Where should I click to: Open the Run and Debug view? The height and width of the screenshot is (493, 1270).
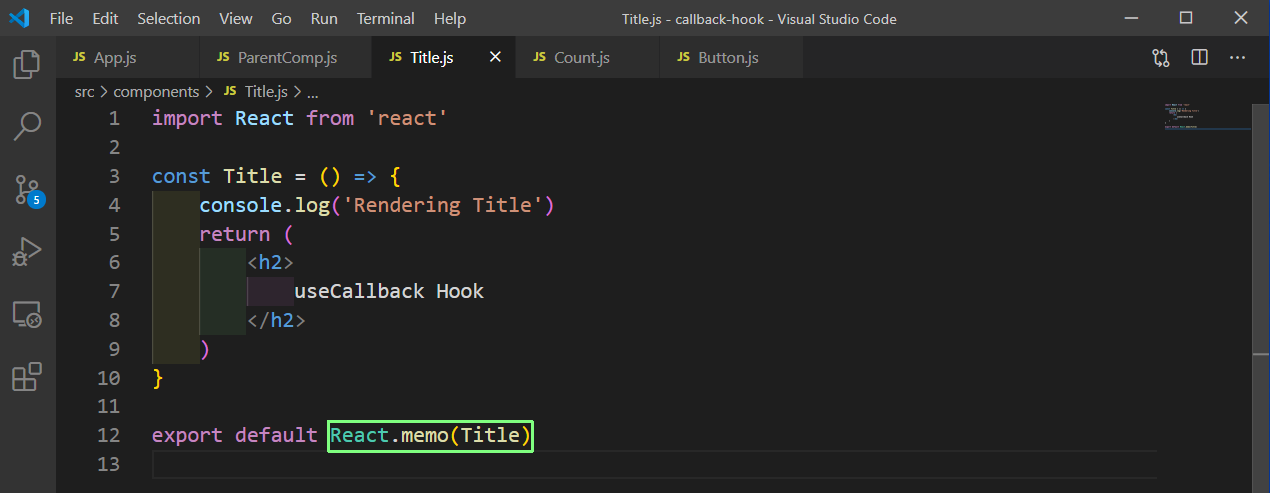[x=27, y=252]
